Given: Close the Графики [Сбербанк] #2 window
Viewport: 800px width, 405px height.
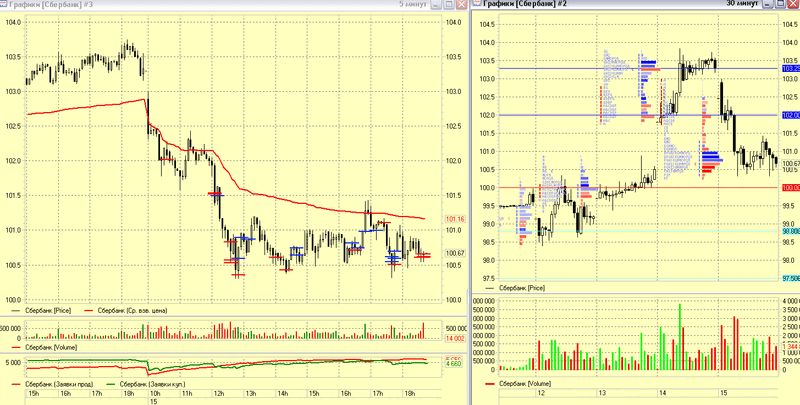Looking at the screenshot, I should click(x=793, y=4).
